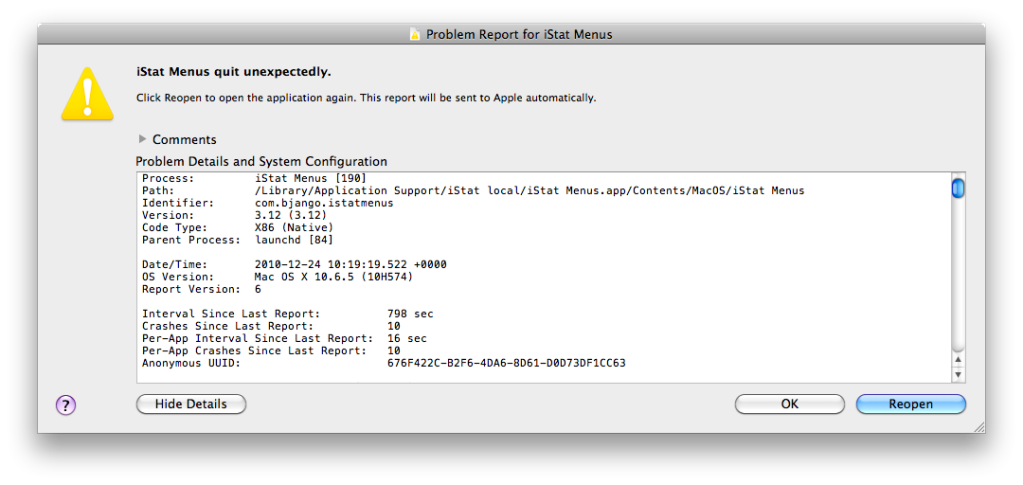Click the 'Process: iStat Menus [190]' line
Image resolution: width=1023 pixels, height=485 pixels.
point(254,178)
